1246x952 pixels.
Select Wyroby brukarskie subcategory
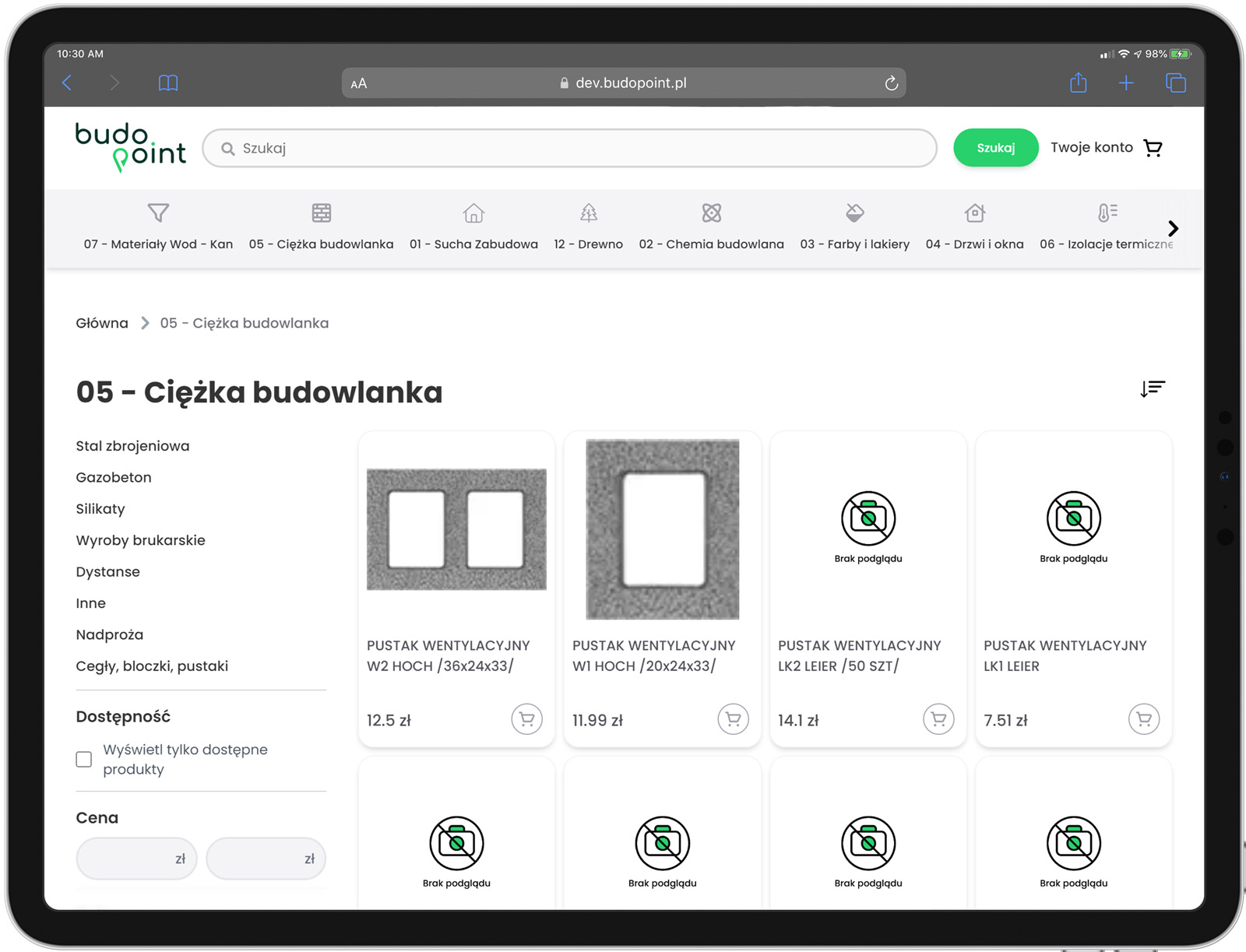(140, 540)
